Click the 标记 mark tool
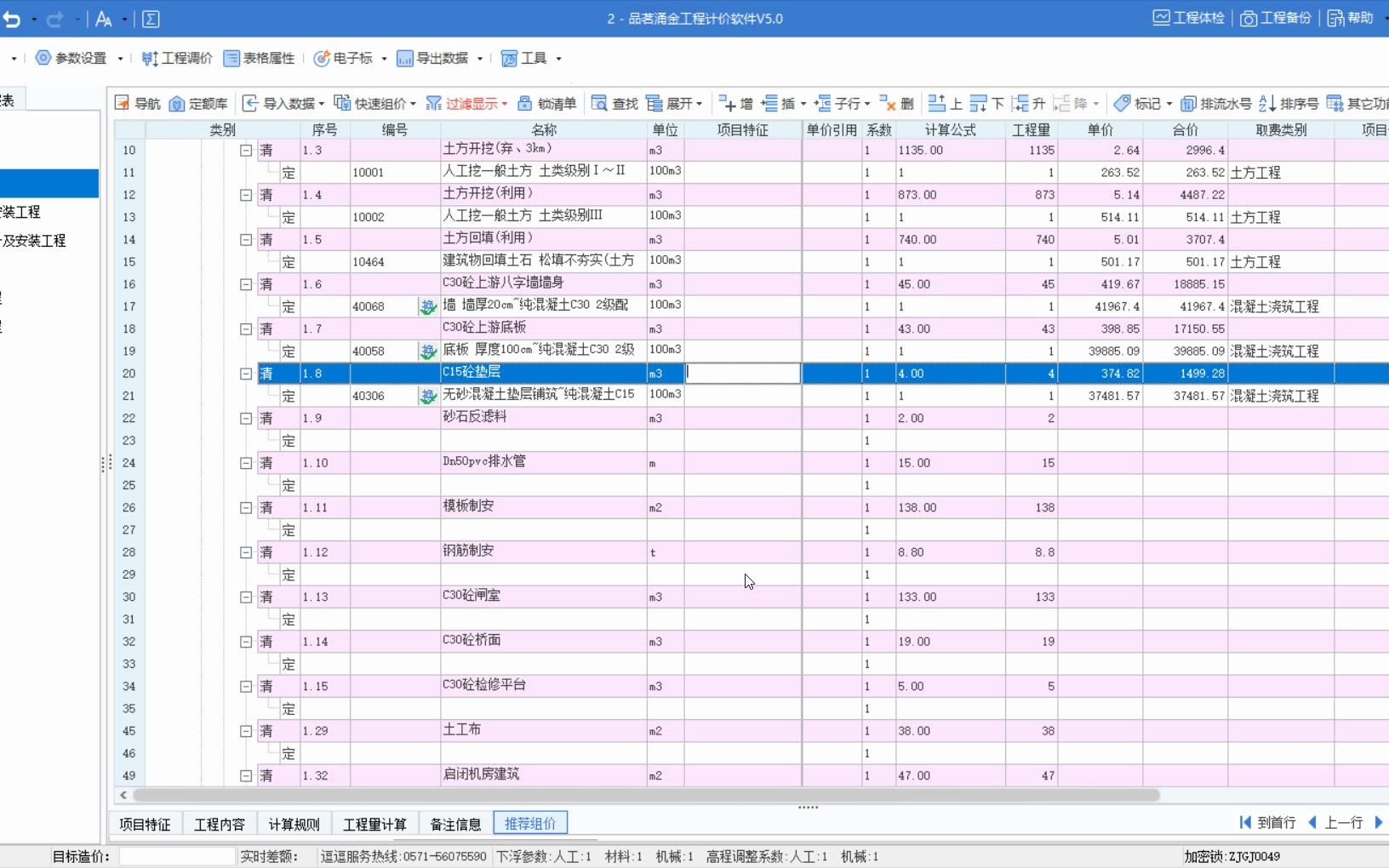Image resolution: width=1389 pixels, height=868 pixels. 1138,103
